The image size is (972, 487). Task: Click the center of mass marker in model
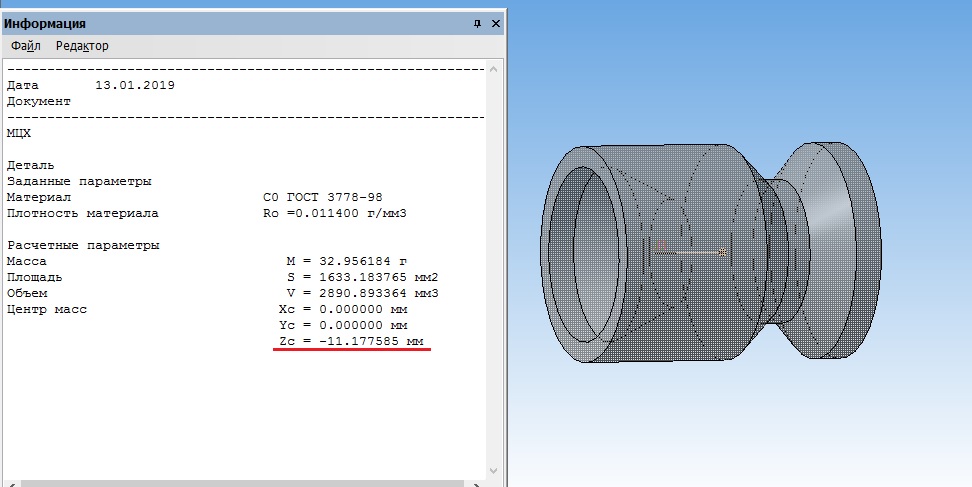(722, 252)
